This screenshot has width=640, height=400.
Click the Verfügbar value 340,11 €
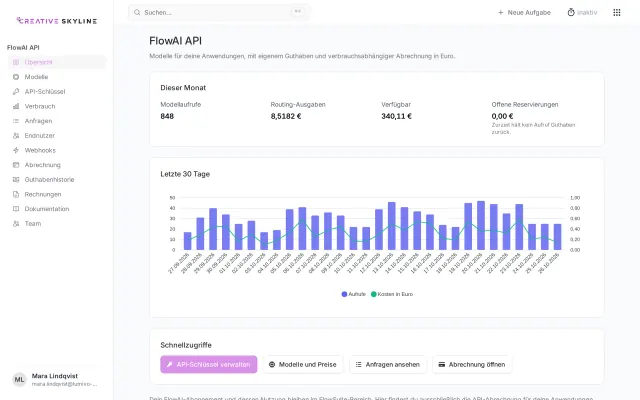tap(396, 116)
